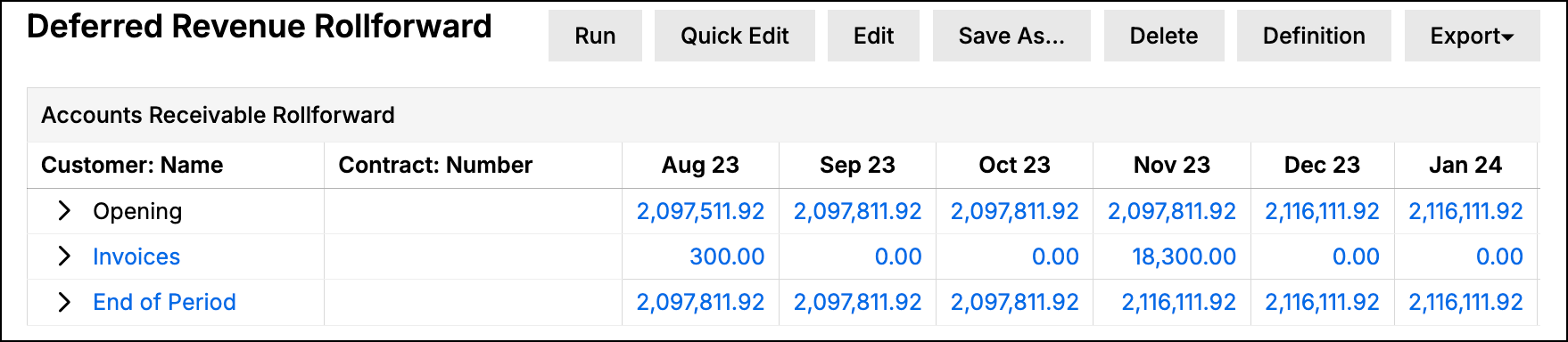Click the Run button

click(595, 37)
